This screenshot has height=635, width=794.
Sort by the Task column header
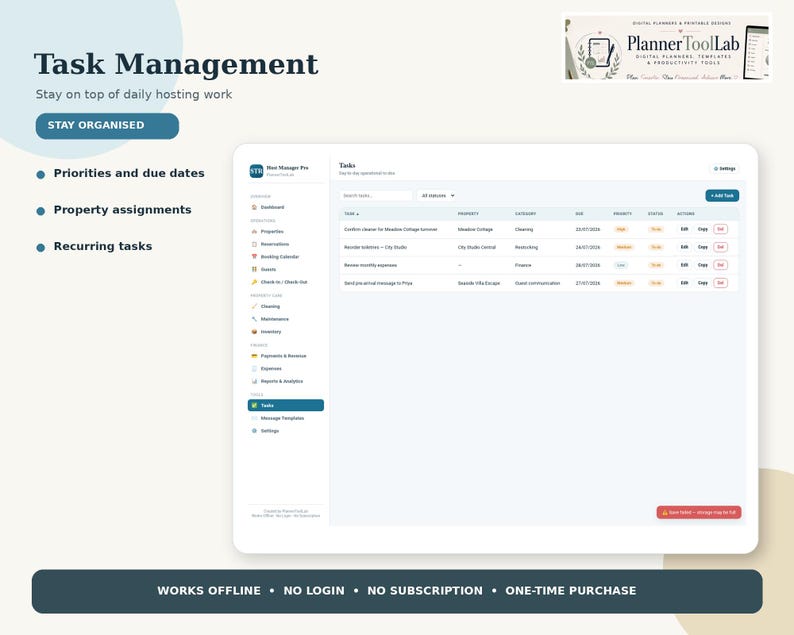[x=351, y=214]
